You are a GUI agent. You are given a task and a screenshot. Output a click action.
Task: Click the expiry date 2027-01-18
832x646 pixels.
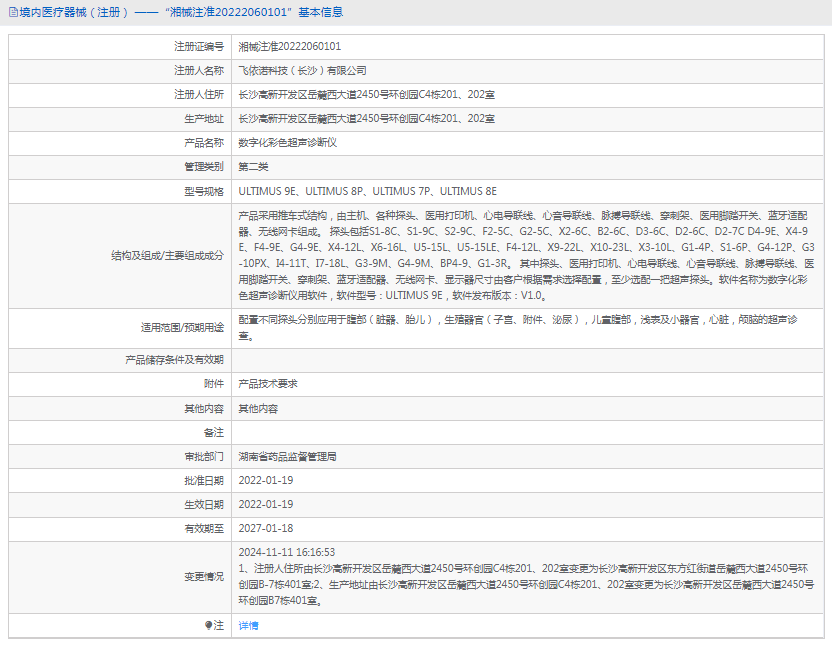click(266, 528)
